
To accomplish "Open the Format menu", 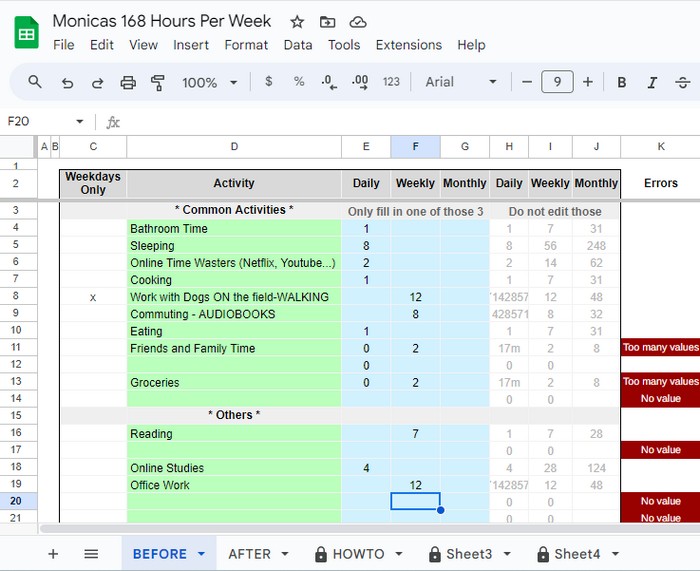I will pos(246,45).
